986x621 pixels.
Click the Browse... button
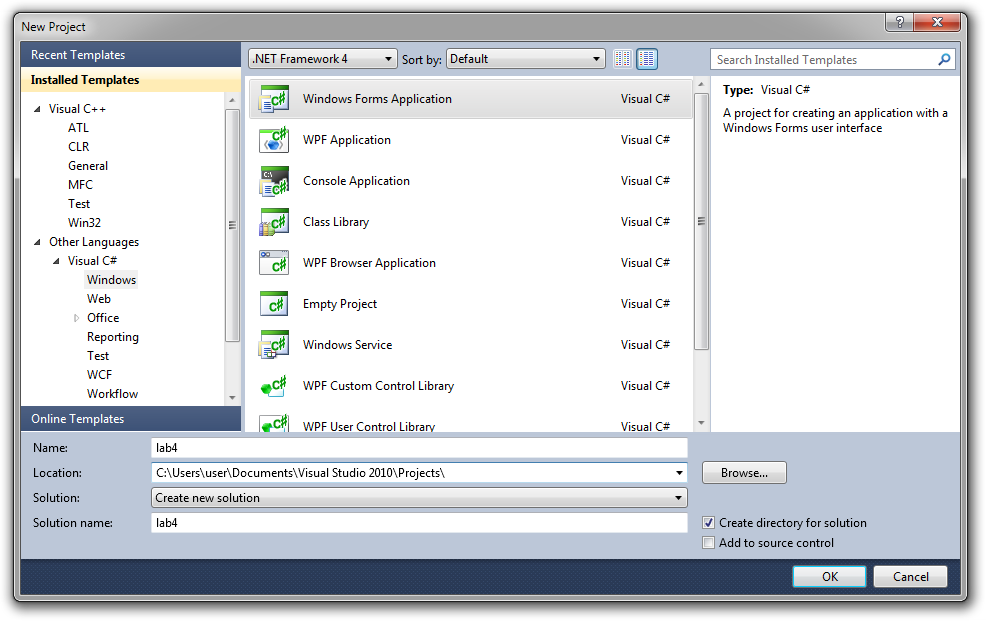pos(744,473)
